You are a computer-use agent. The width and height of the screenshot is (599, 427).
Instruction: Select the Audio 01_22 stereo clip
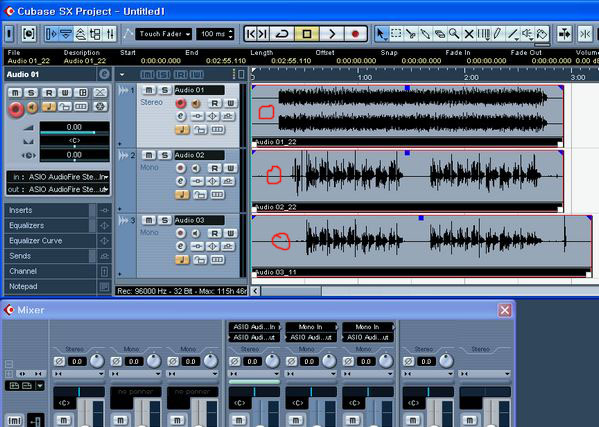pyautogui.click(x=407, y=116)
